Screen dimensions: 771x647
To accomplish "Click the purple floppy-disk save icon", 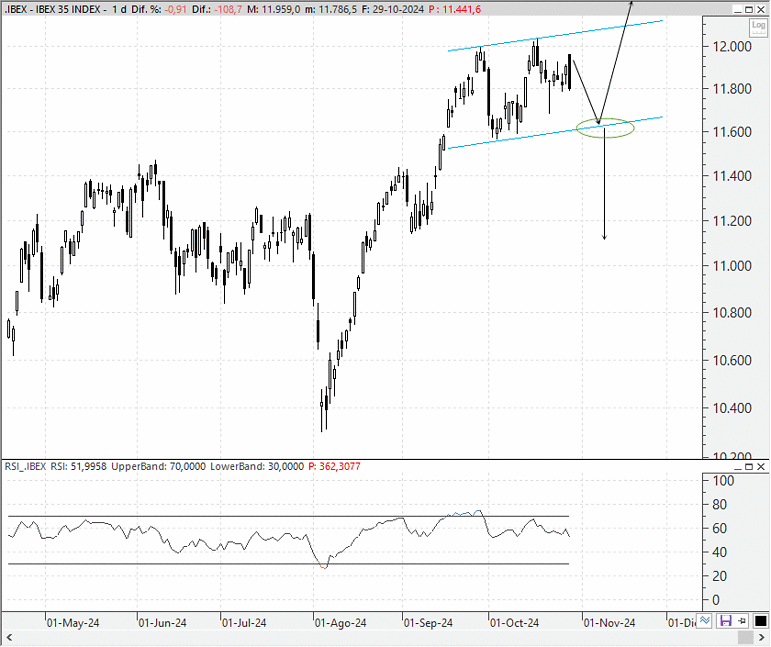I will point(725,620).
